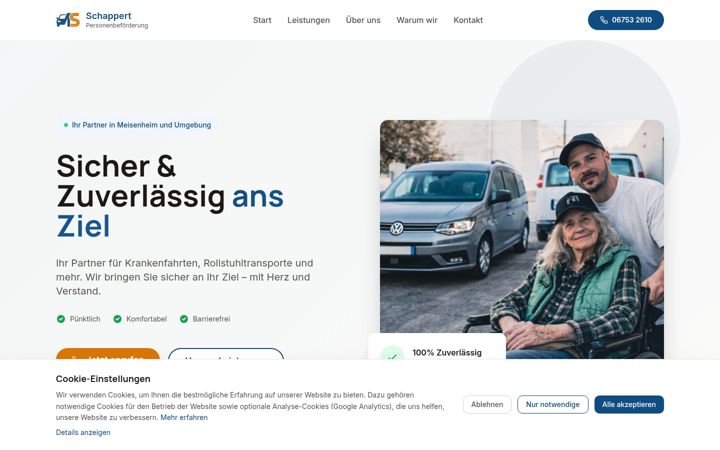The image size is (720, 450).
Task: Select Warum wir in navigation
Action: 417,20
